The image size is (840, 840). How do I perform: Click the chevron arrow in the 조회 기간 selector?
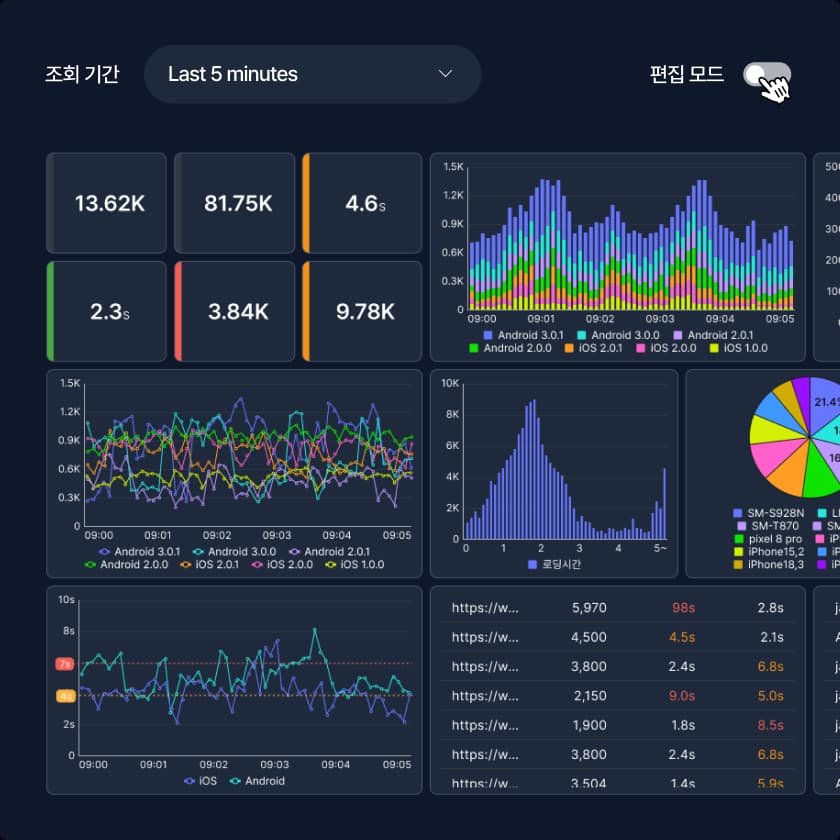(446, 74)
